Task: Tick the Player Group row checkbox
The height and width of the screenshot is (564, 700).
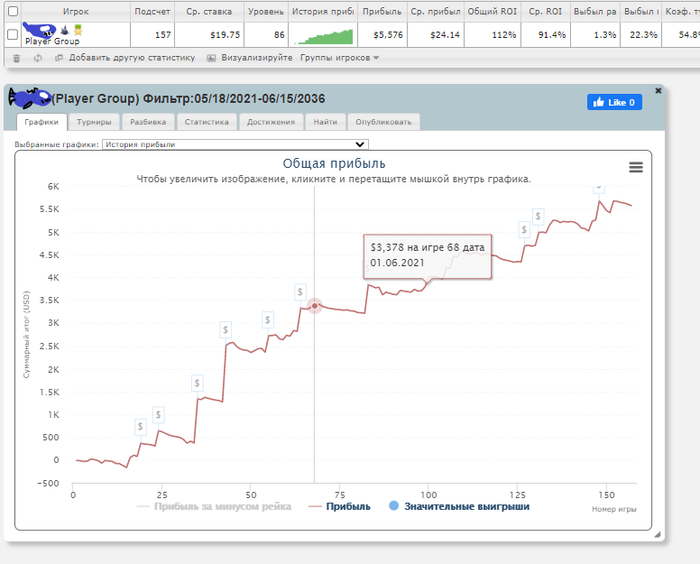Action: click(x=13, y=34)
